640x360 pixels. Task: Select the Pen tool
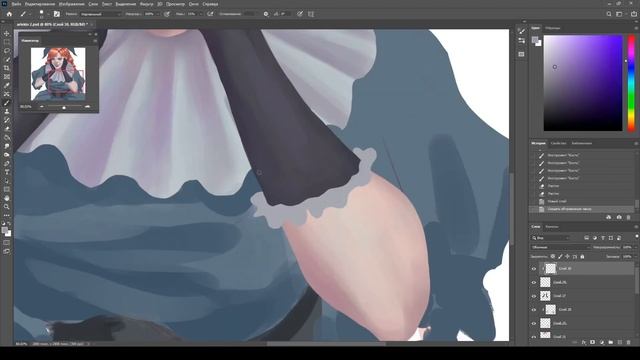[7, 163]
